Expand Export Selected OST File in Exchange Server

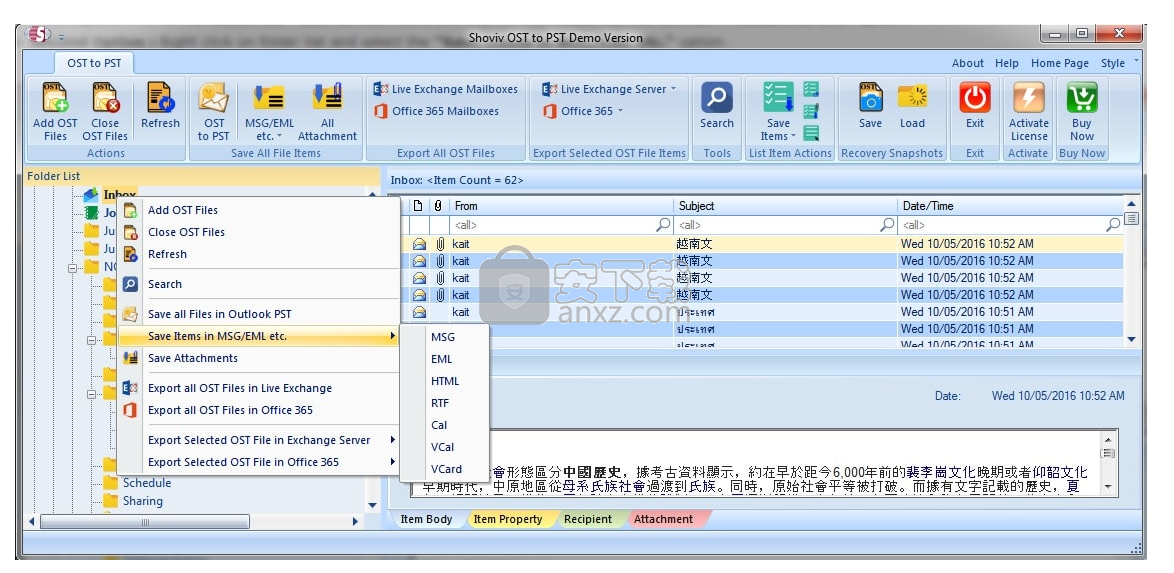coord(259,440)
